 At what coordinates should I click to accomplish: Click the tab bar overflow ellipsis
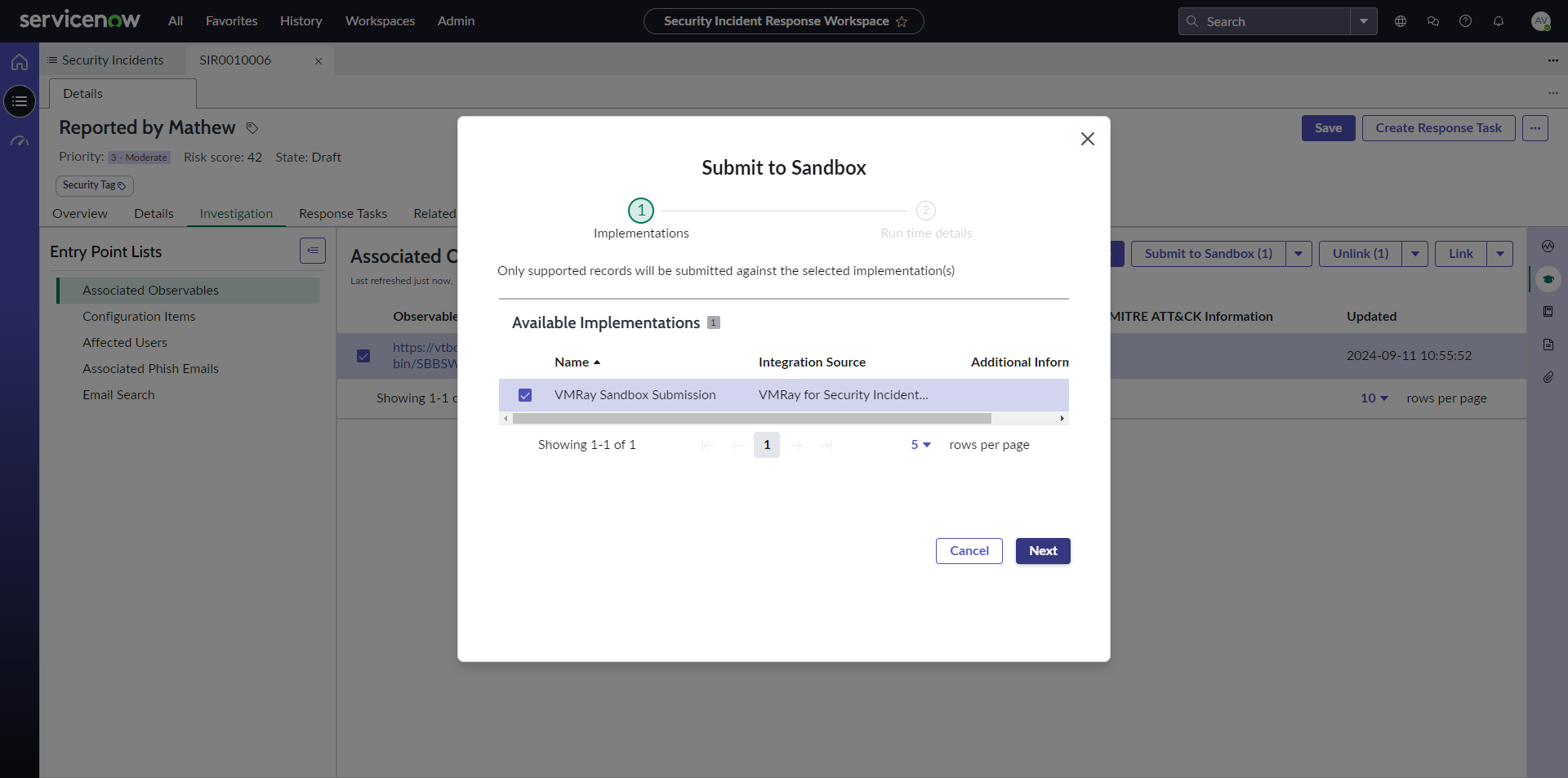1552,60
